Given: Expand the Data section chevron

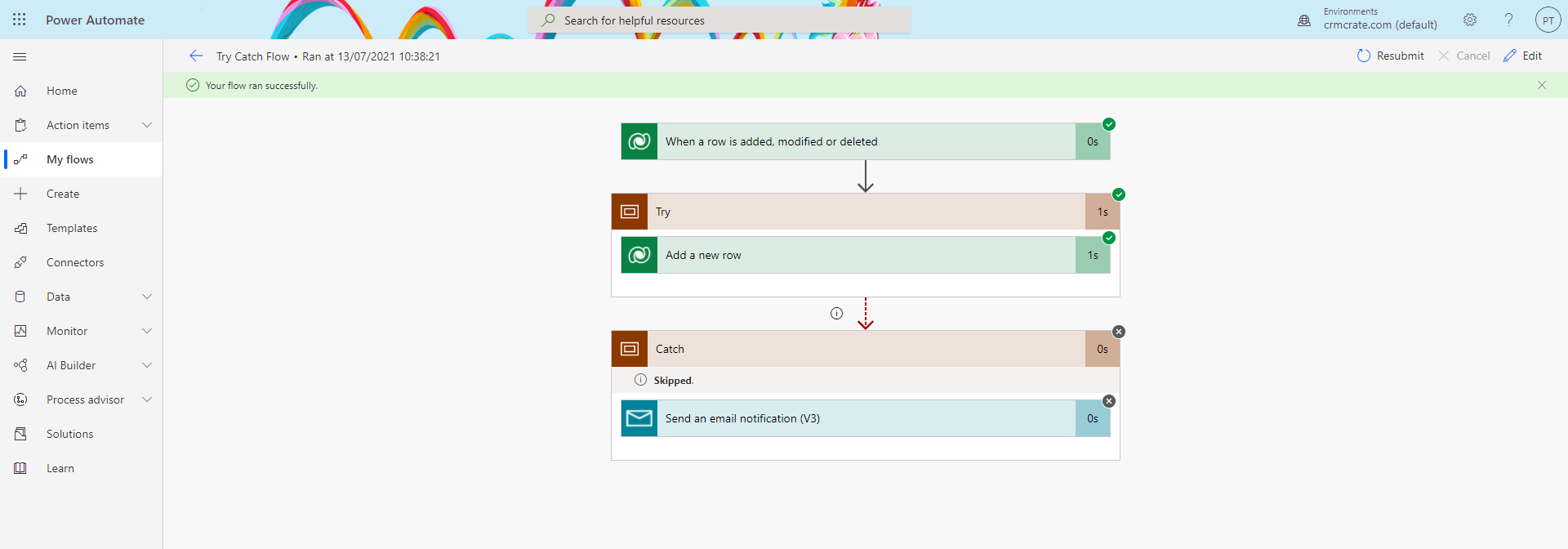Looking at the screenshot, I should 147,297.
